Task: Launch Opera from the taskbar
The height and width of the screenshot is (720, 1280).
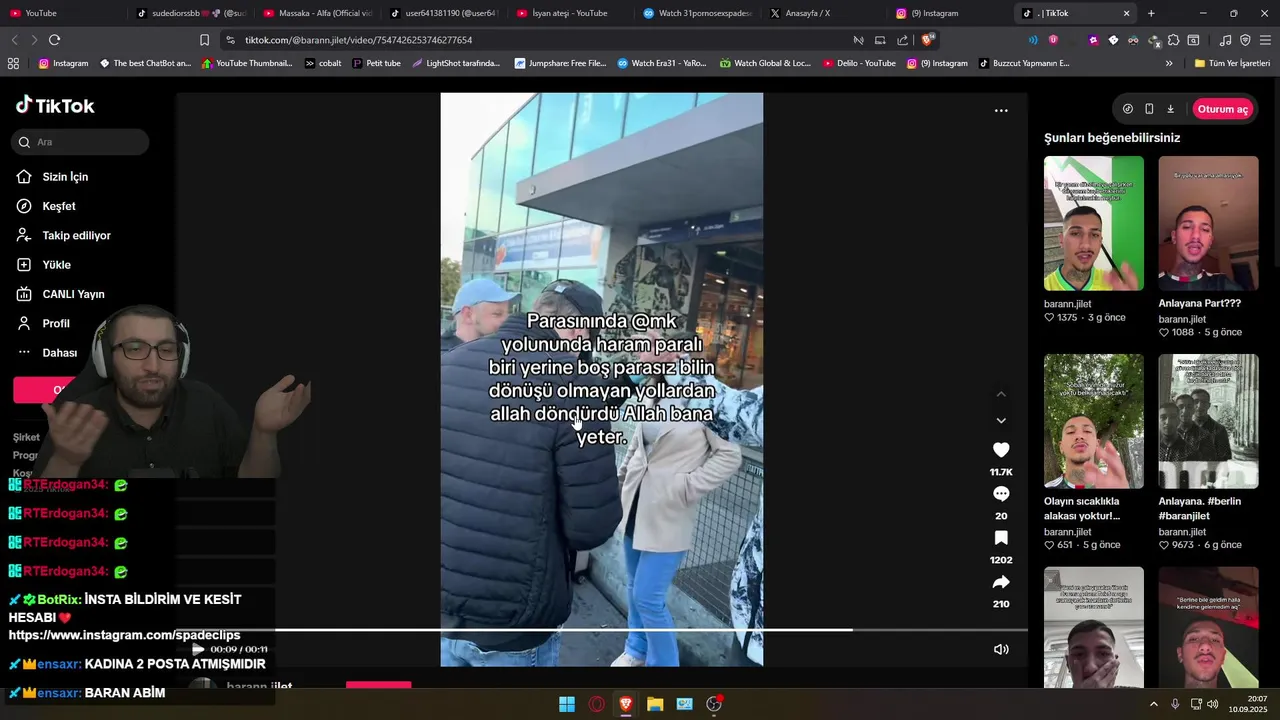Action: point(597,704)
